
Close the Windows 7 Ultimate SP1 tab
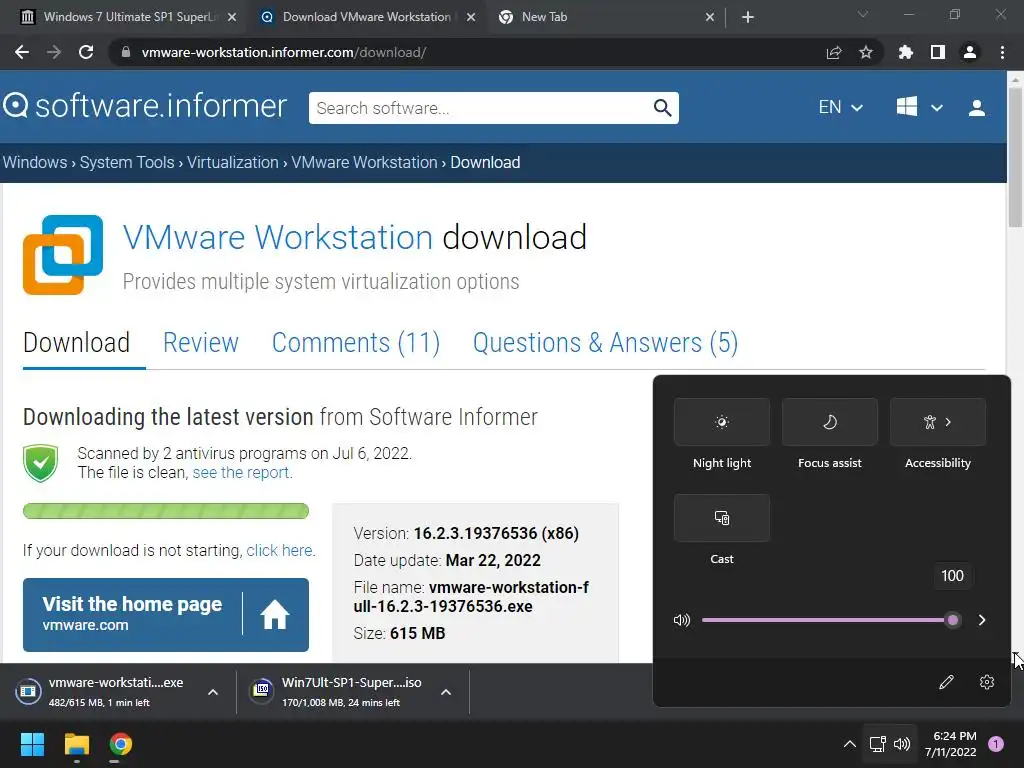point(232,17)
